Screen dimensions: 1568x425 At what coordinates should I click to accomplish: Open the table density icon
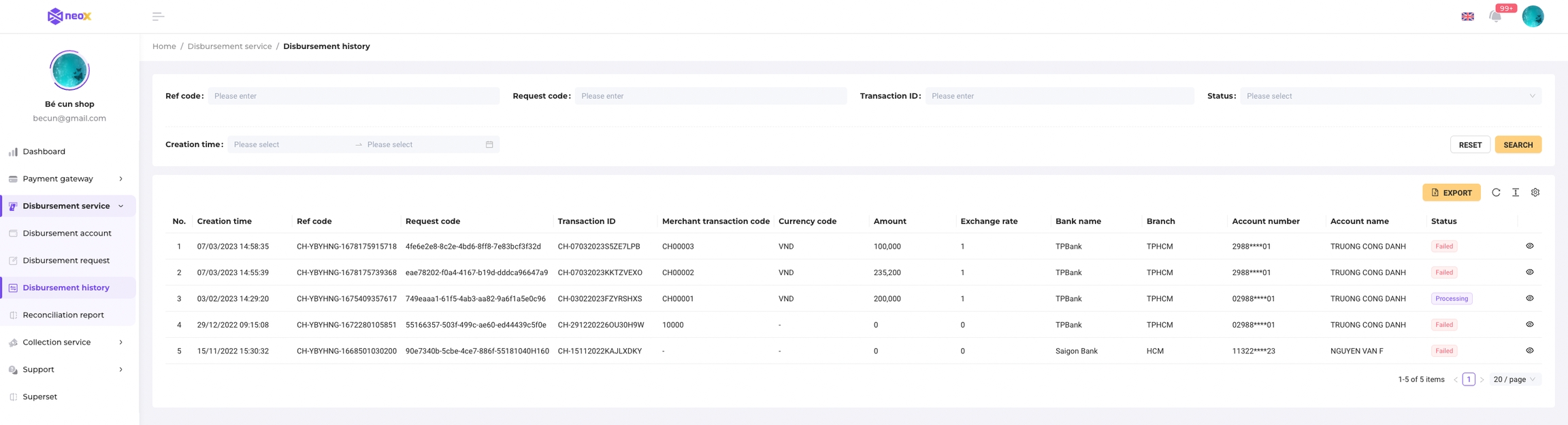pyautogui.click(x=1516, y=193)
